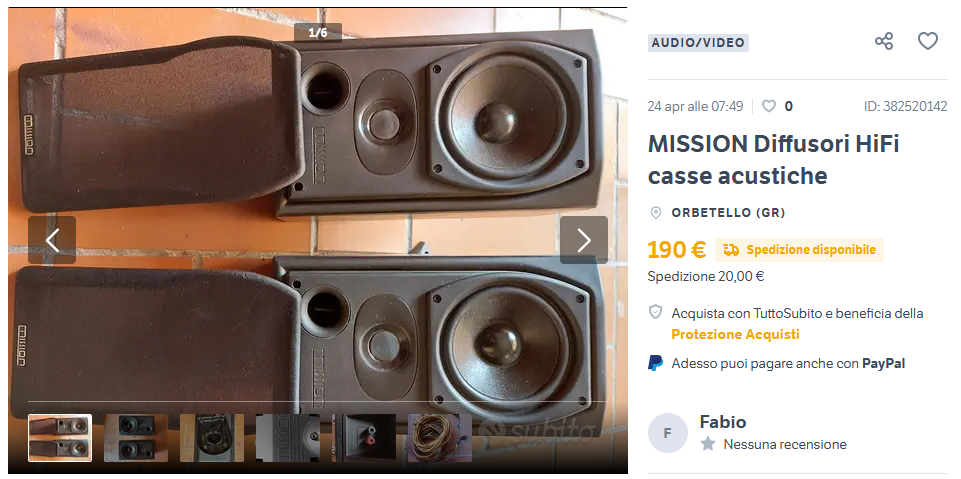Viewport: 961px width, 479px height.
Task: Click the shipping truck icon in the badge
Action: pos(731,249)
